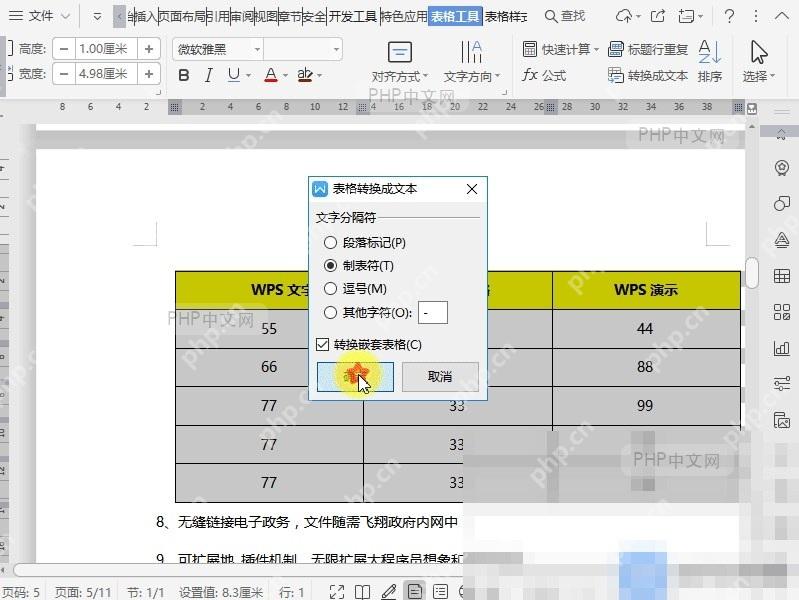Confirm the conversion dialog with OK button
Image resolution: width=799 pixels, height=600 pixels.
point(355,377)
